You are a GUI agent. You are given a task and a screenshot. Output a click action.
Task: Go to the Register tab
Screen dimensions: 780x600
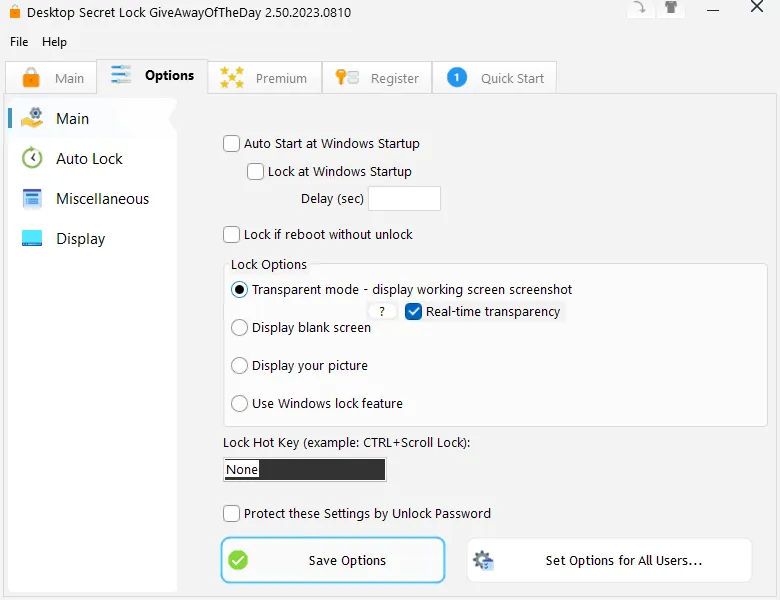click(x=377, y=78)
